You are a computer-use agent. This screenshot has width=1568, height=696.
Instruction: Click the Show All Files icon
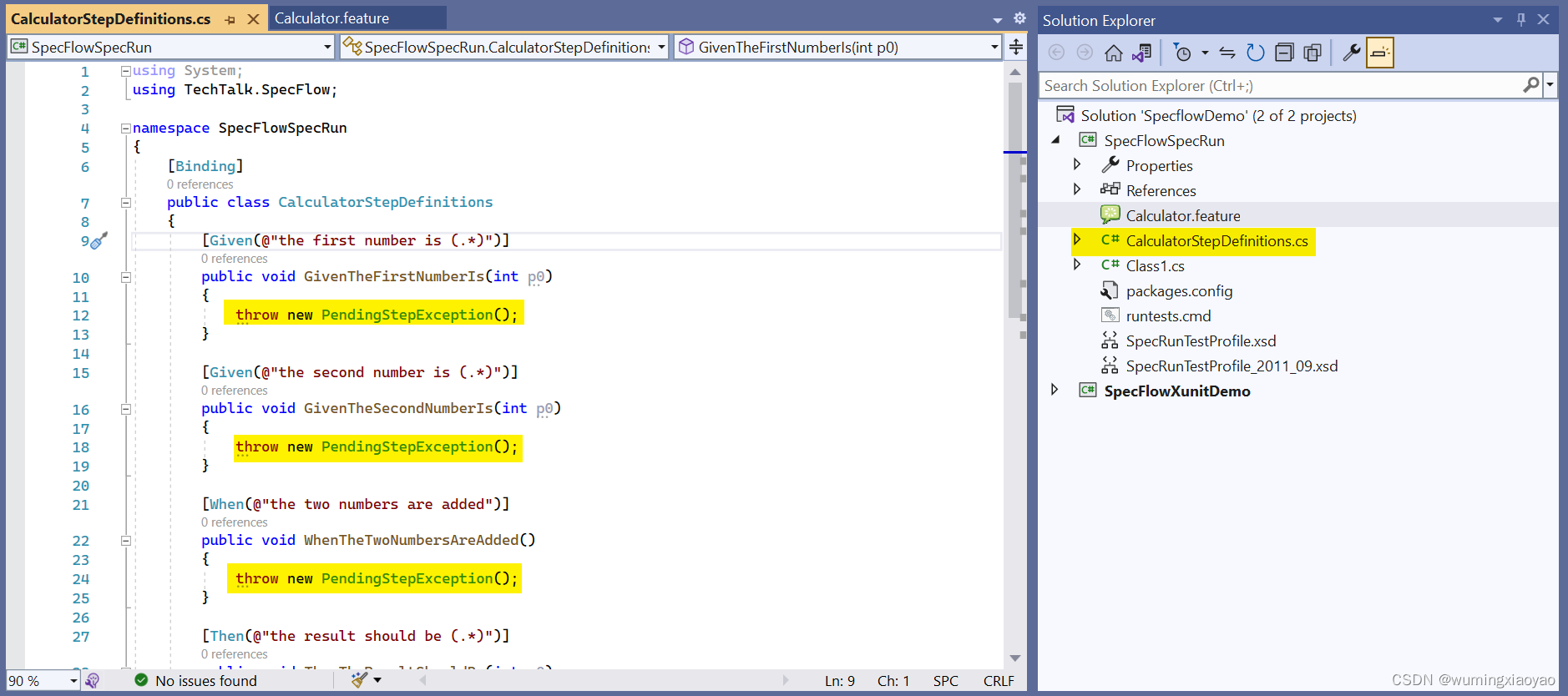pyautogui.click(x=1313, y=53)
